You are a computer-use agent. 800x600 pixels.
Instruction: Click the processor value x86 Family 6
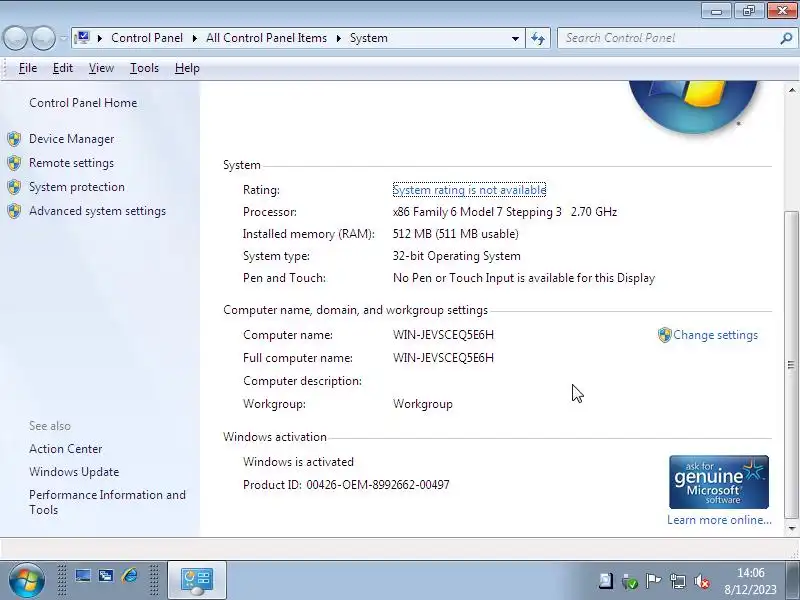(x=505, y=212)
